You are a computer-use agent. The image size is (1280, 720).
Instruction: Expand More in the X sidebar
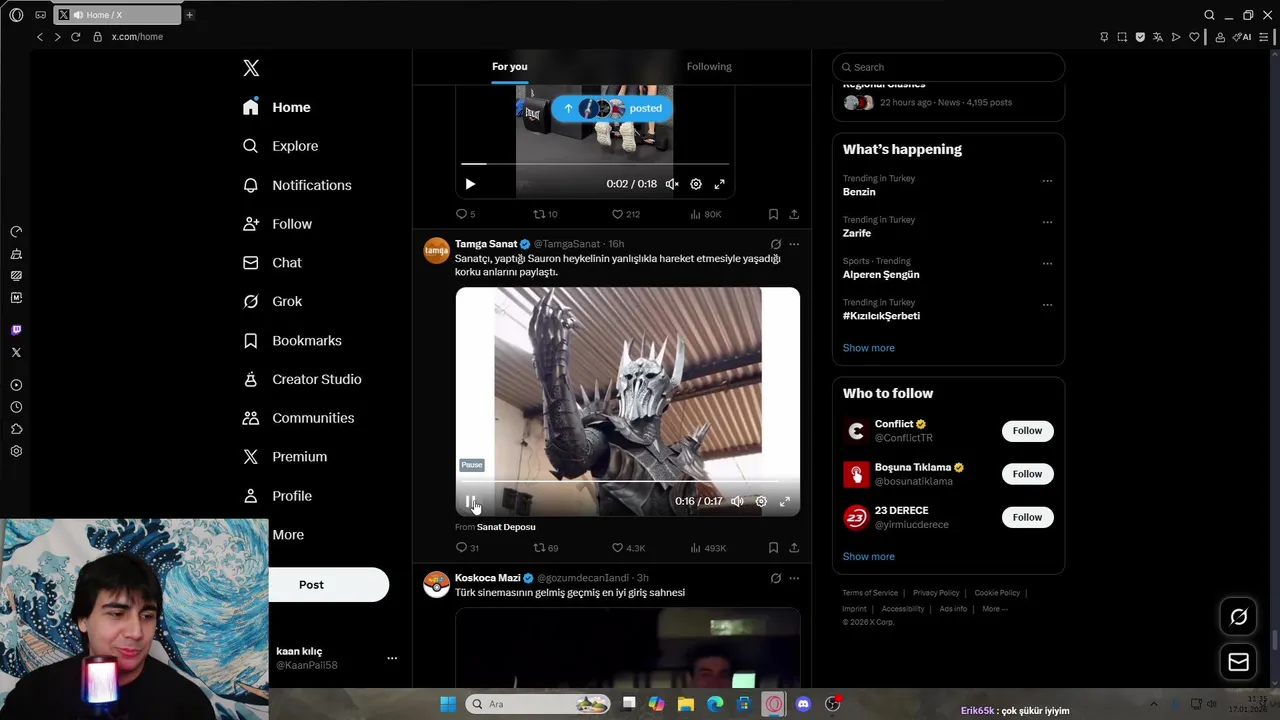(287, 535)
